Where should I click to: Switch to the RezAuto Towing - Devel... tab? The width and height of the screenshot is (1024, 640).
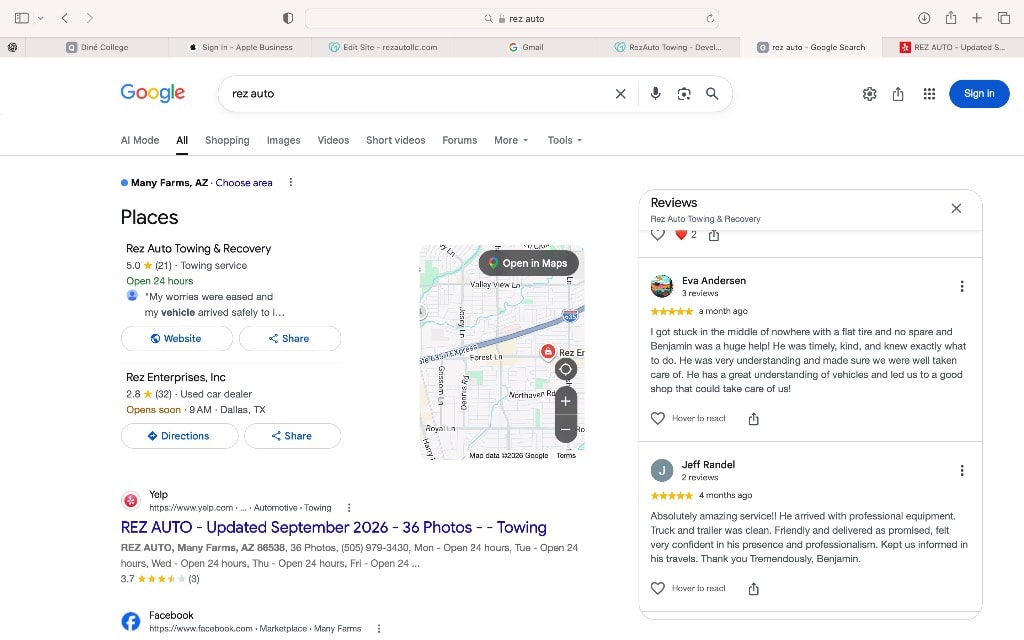[x=668, y=47]
